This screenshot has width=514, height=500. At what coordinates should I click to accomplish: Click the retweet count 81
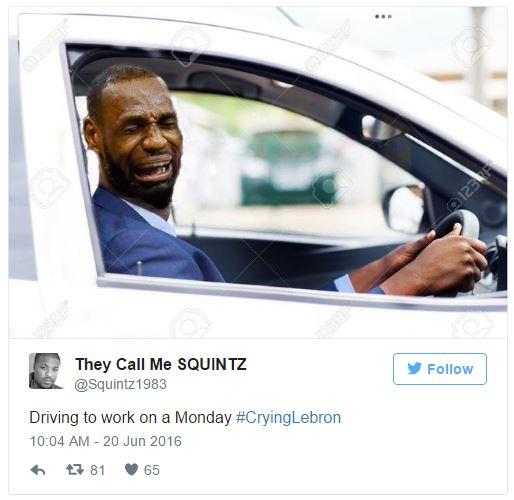(x=97, y=470)
